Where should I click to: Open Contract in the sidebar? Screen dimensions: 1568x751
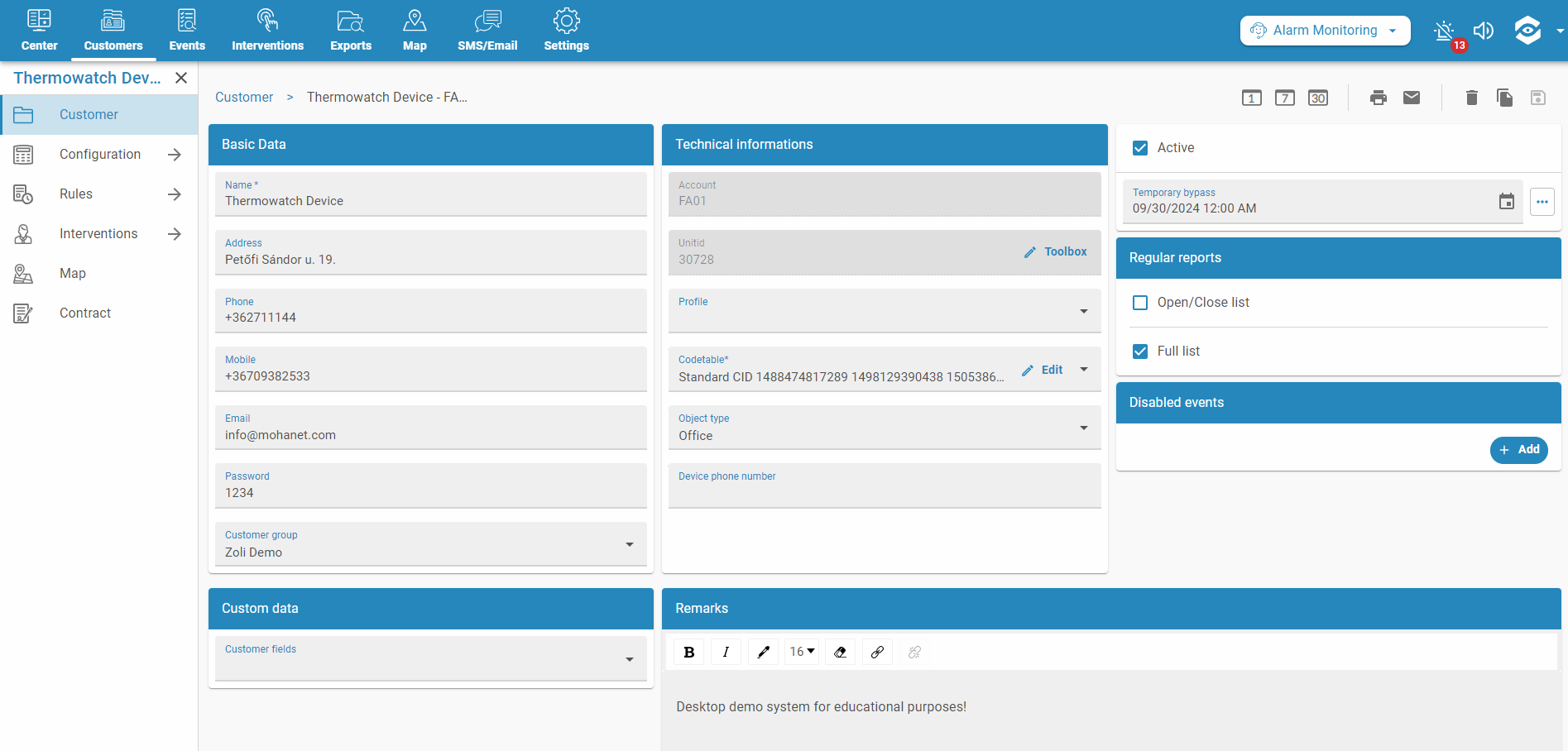(99, 313)
